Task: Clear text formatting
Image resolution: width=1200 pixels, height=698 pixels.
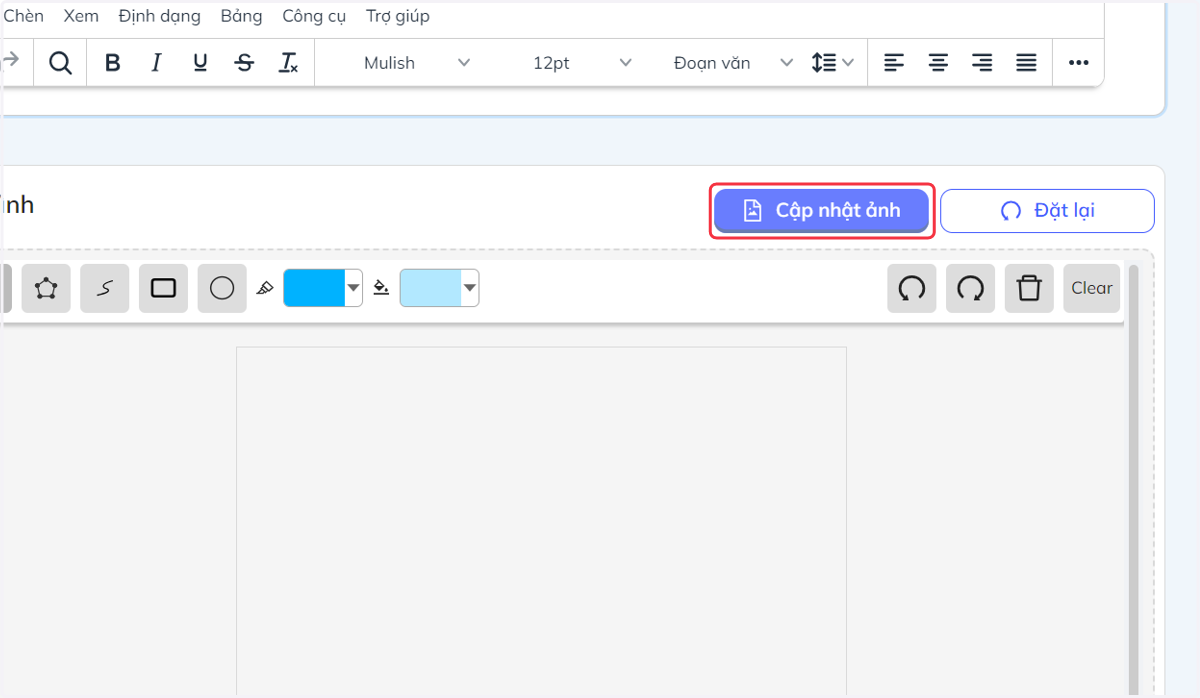Action: point(288,63)
